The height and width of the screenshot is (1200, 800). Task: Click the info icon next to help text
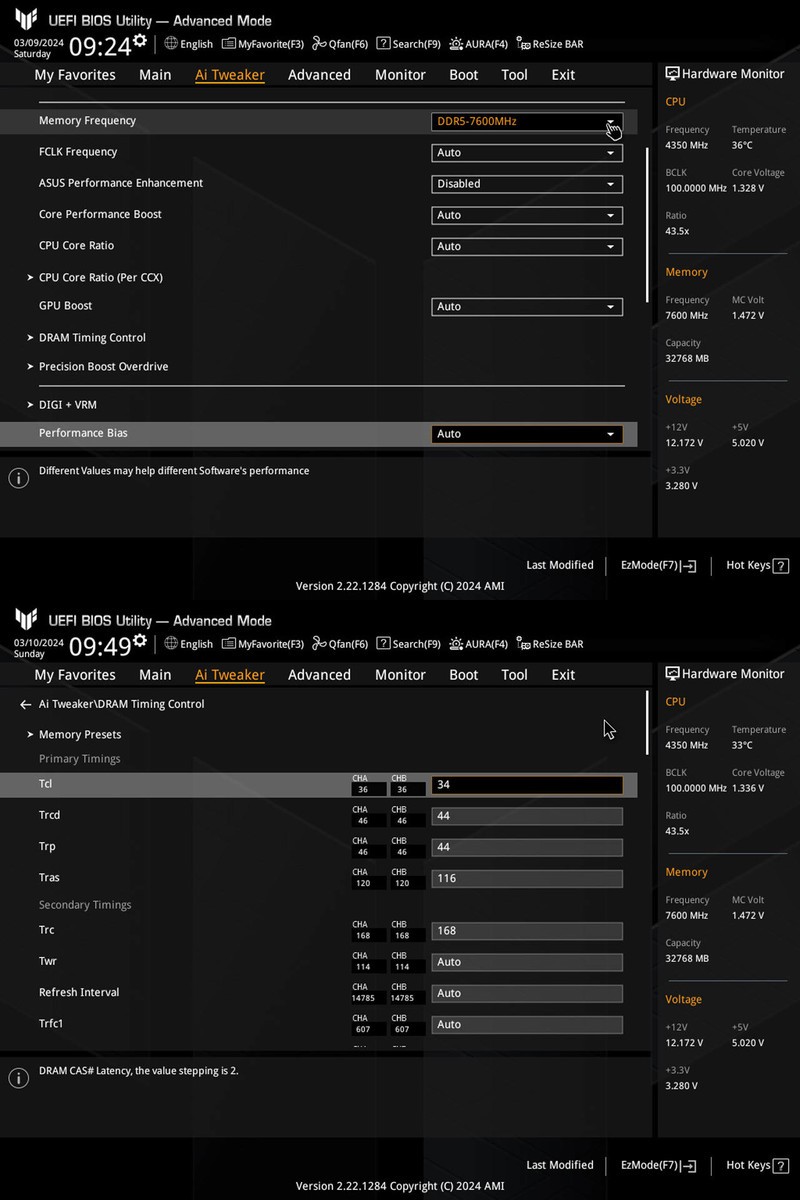click(18, 477)
